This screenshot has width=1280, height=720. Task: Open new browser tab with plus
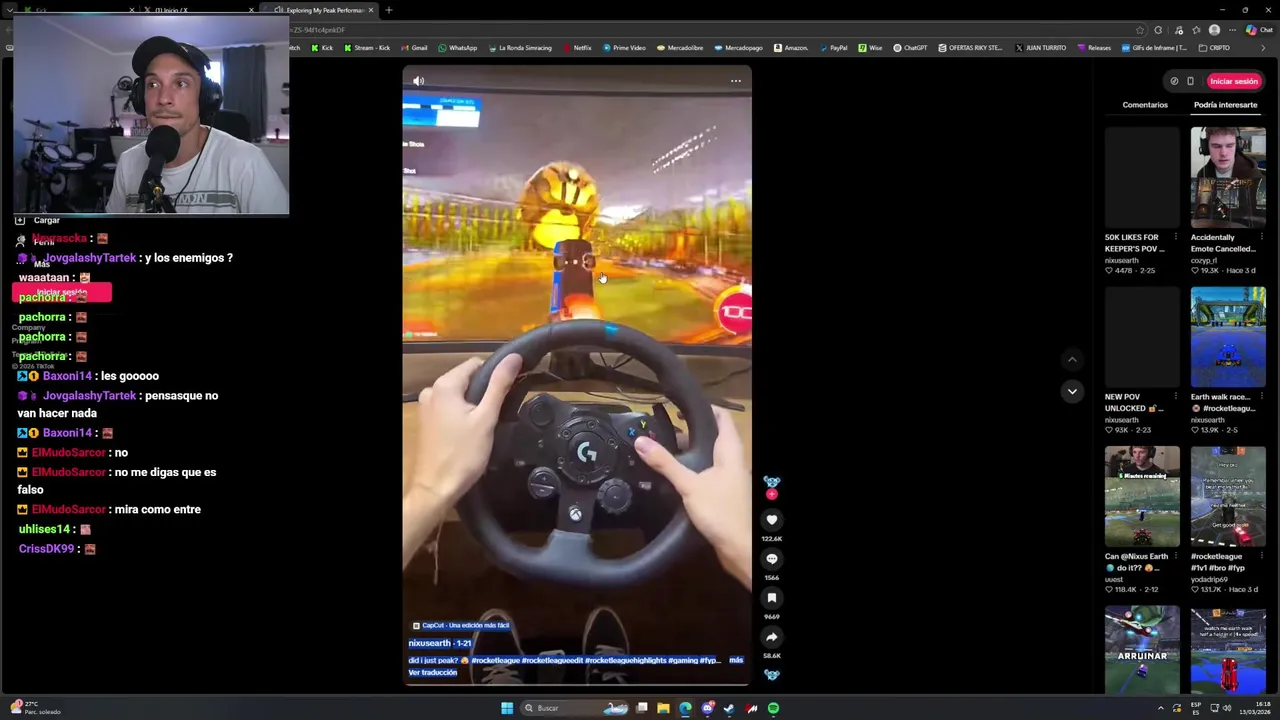click(x=388, y=10)
